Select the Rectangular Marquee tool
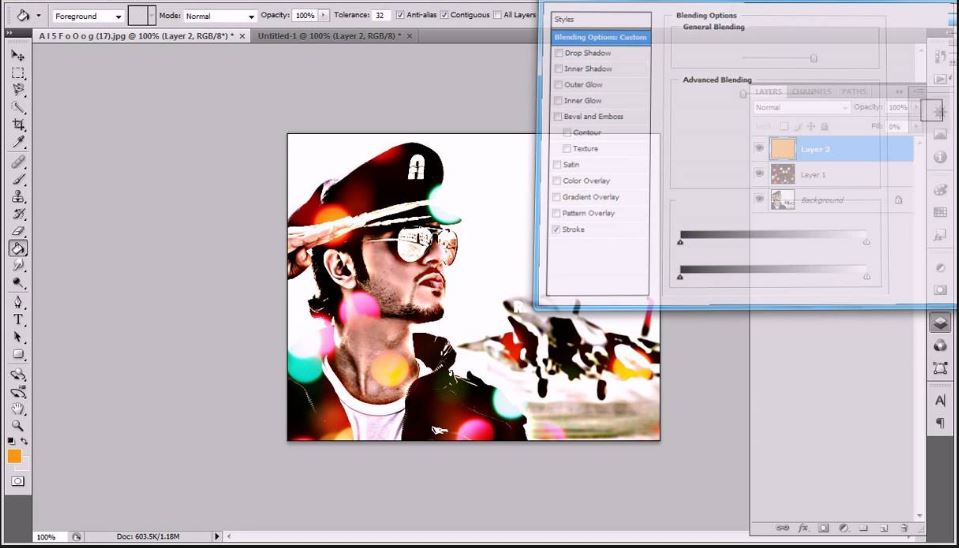The height and width of the screenshot is (548, 959). 18,73
